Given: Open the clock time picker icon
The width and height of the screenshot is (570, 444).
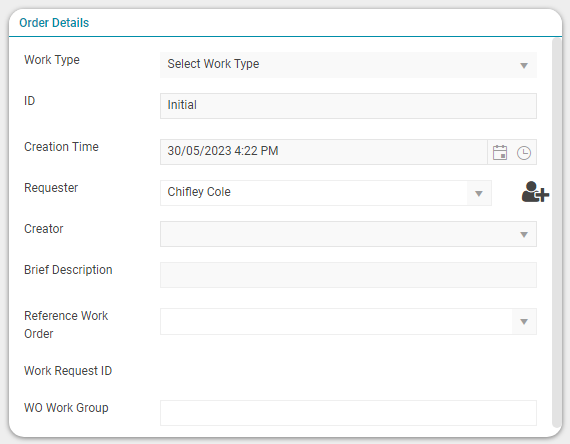Looking at the screenshot, I should click(x=523, y=153).
